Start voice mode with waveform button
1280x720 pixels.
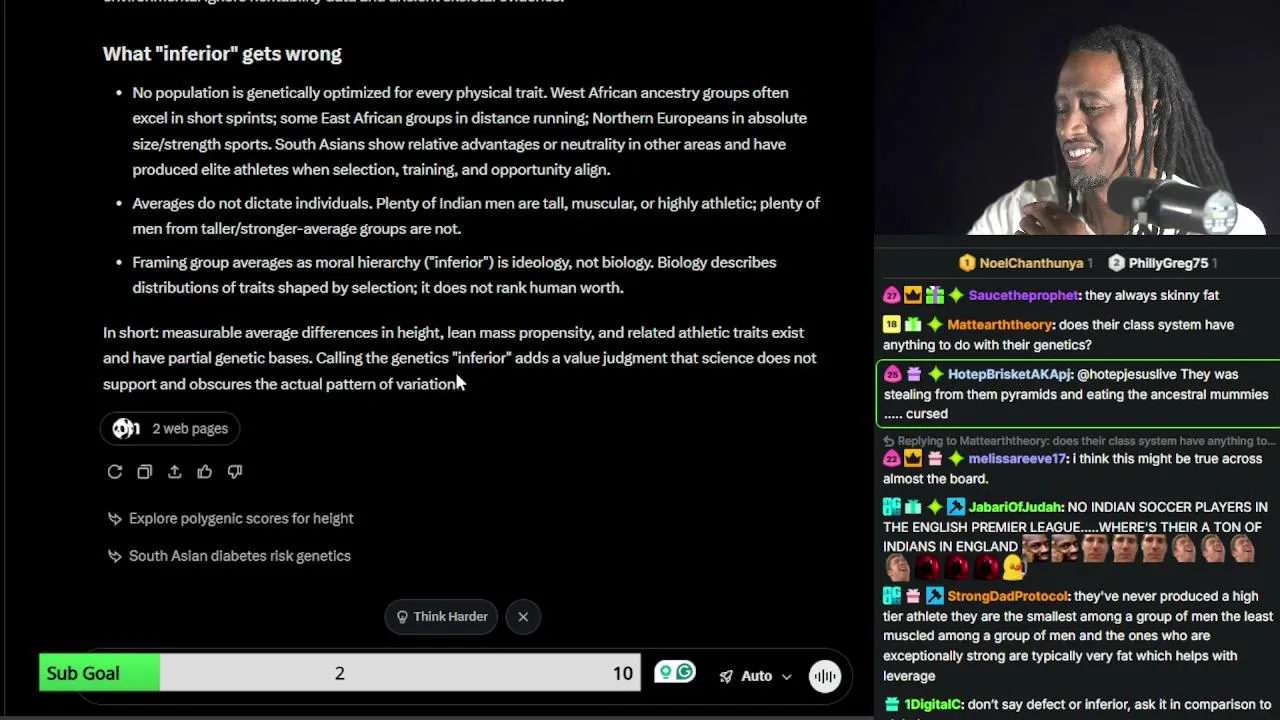(x=825, y=676)
